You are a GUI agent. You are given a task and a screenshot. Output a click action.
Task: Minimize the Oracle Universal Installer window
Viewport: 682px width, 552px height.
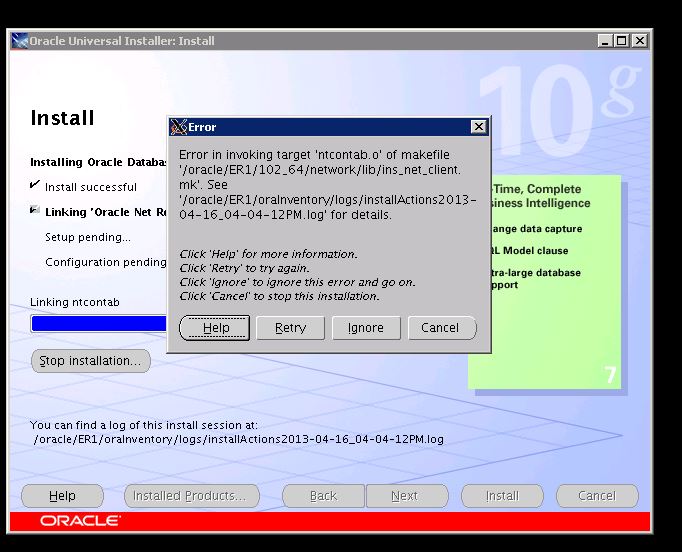[x=605, y=41]
